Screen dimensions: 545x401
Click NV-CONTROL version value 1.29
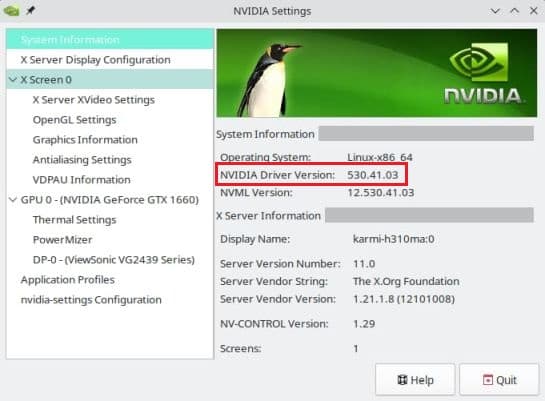coord(364,324)
